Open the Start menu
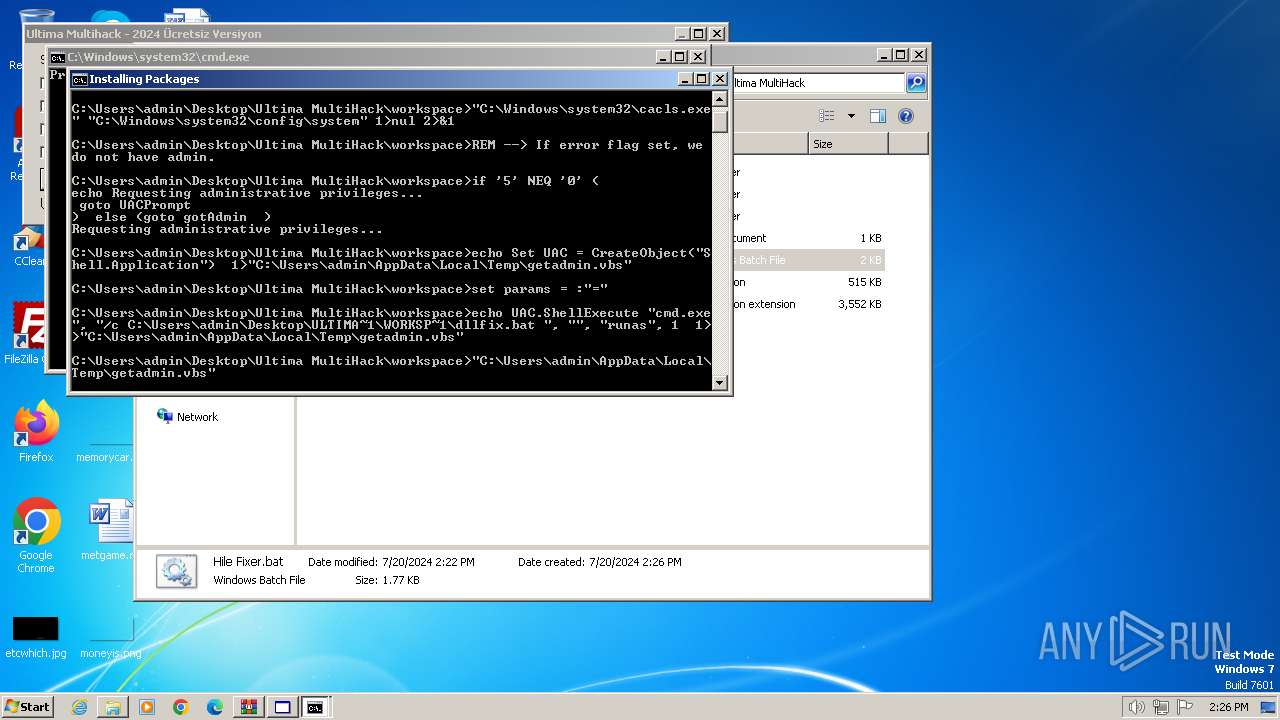The image size is (1280, 720). click(27, 707)
